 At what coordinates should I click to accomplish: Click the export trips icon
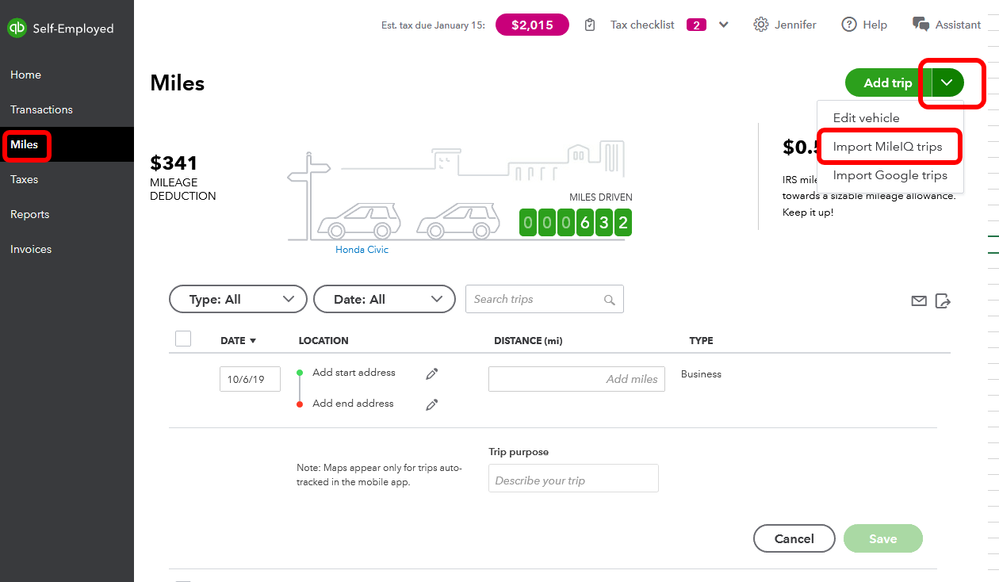[943, 301]
